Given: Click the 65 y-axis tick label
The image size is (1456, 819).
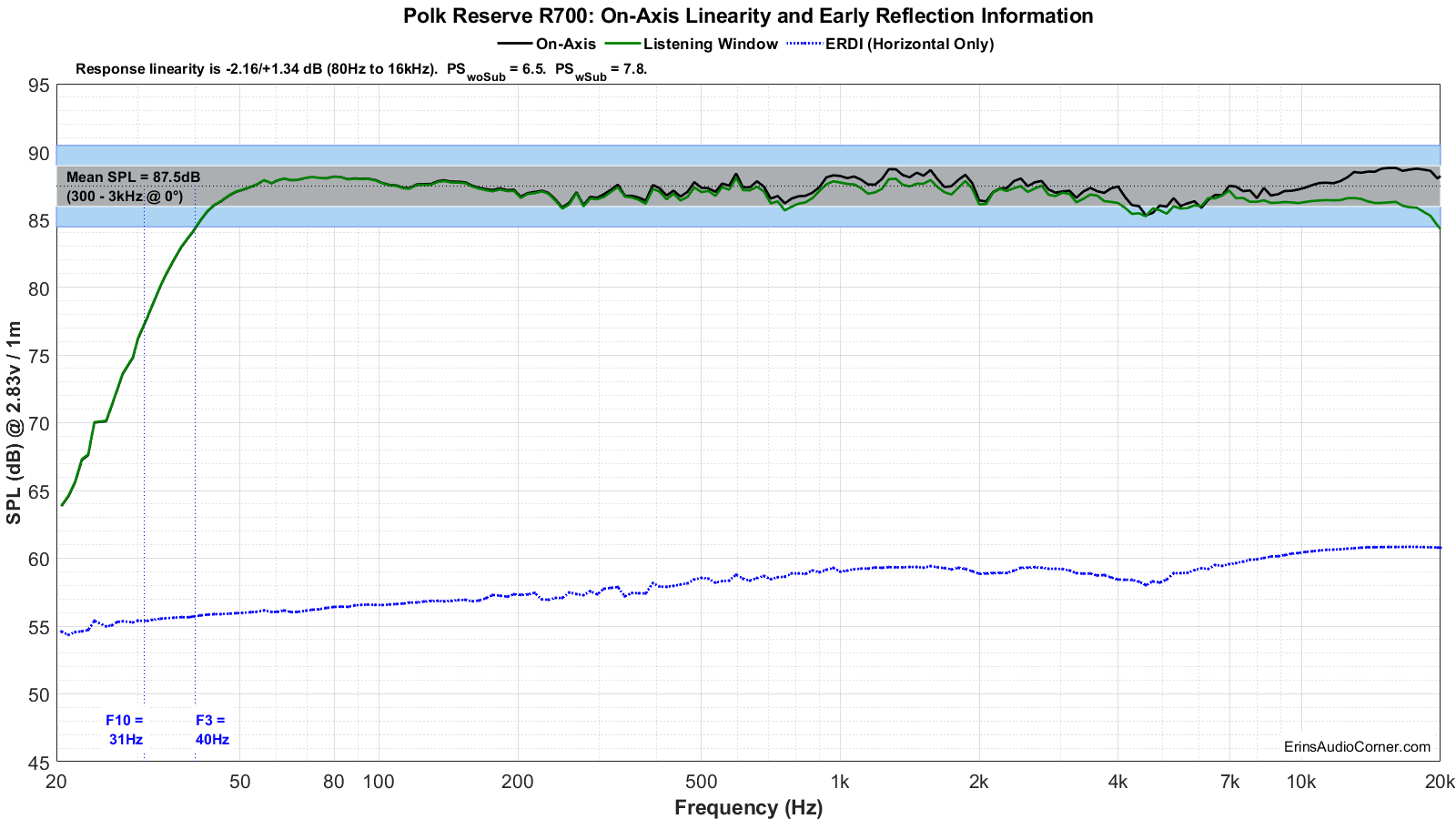Looking at the screenshot, I should coord(39,492).
